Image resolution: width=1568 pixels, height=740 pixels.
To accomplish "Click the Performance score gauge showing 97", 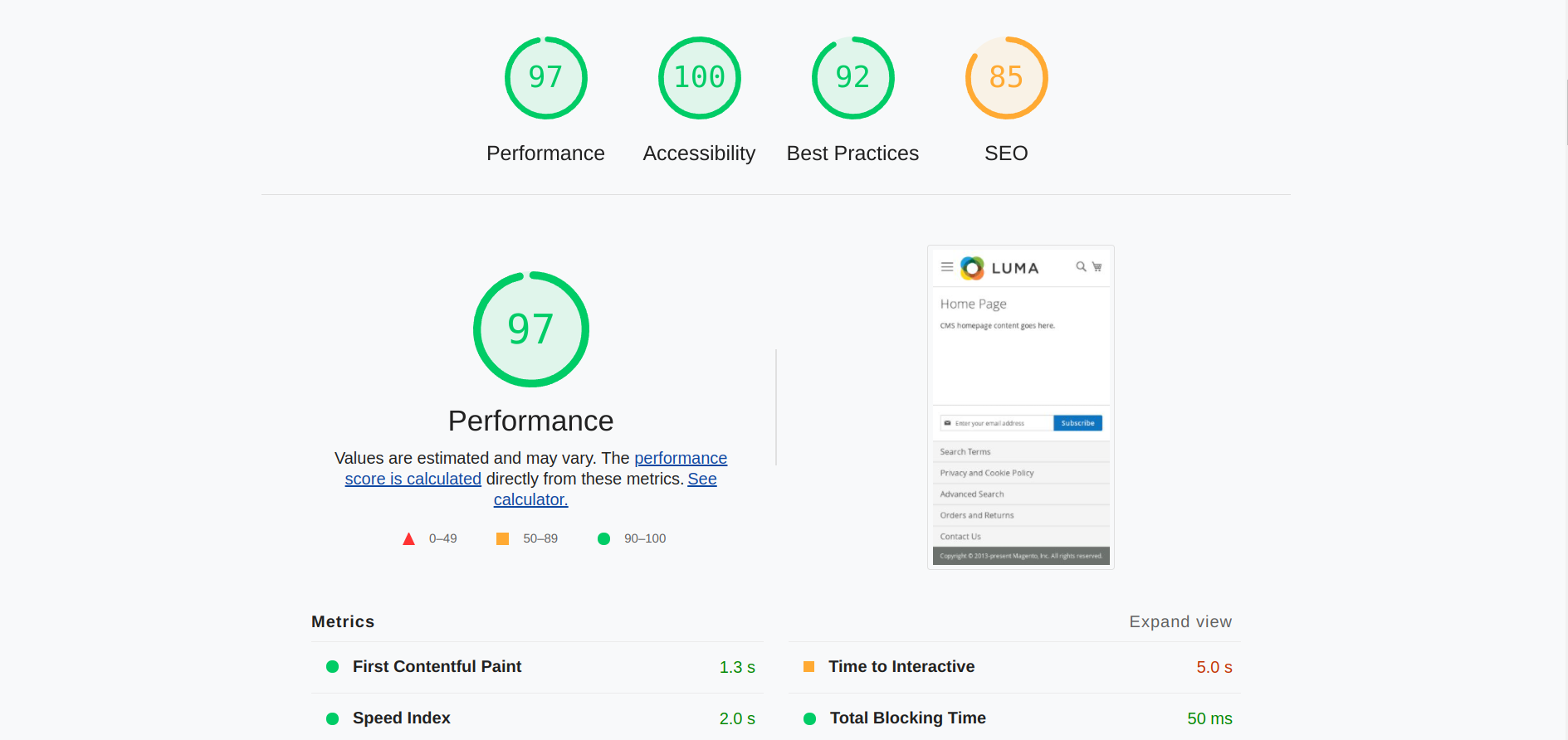I will [545, 78].
